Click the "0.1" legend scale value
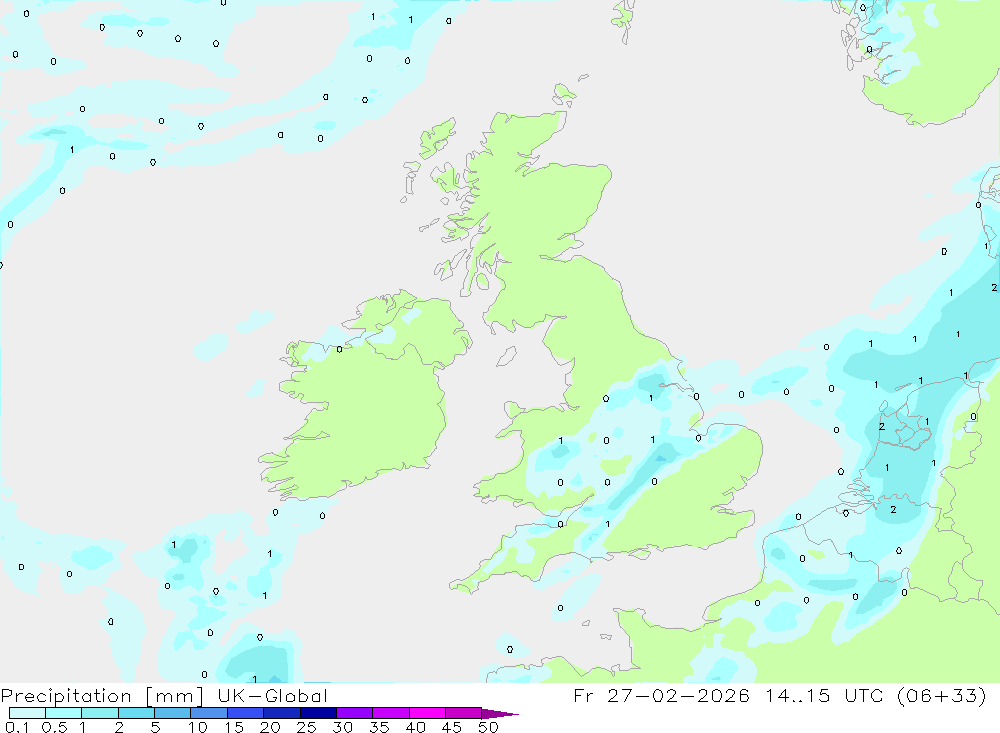1000x733 pixels. click(17, 727)
